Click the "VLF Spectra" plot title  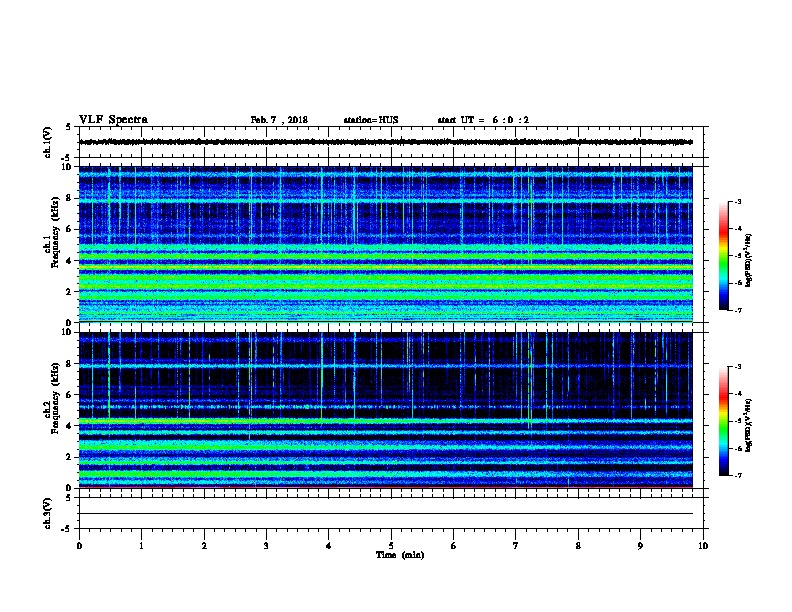113,120
